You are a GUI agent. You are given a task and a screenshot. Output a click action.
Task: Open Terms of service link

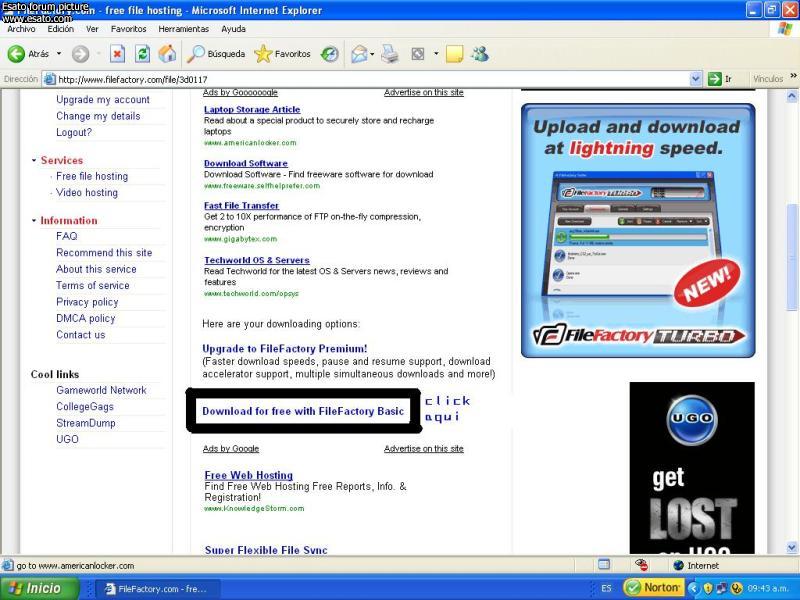point(92,285)
